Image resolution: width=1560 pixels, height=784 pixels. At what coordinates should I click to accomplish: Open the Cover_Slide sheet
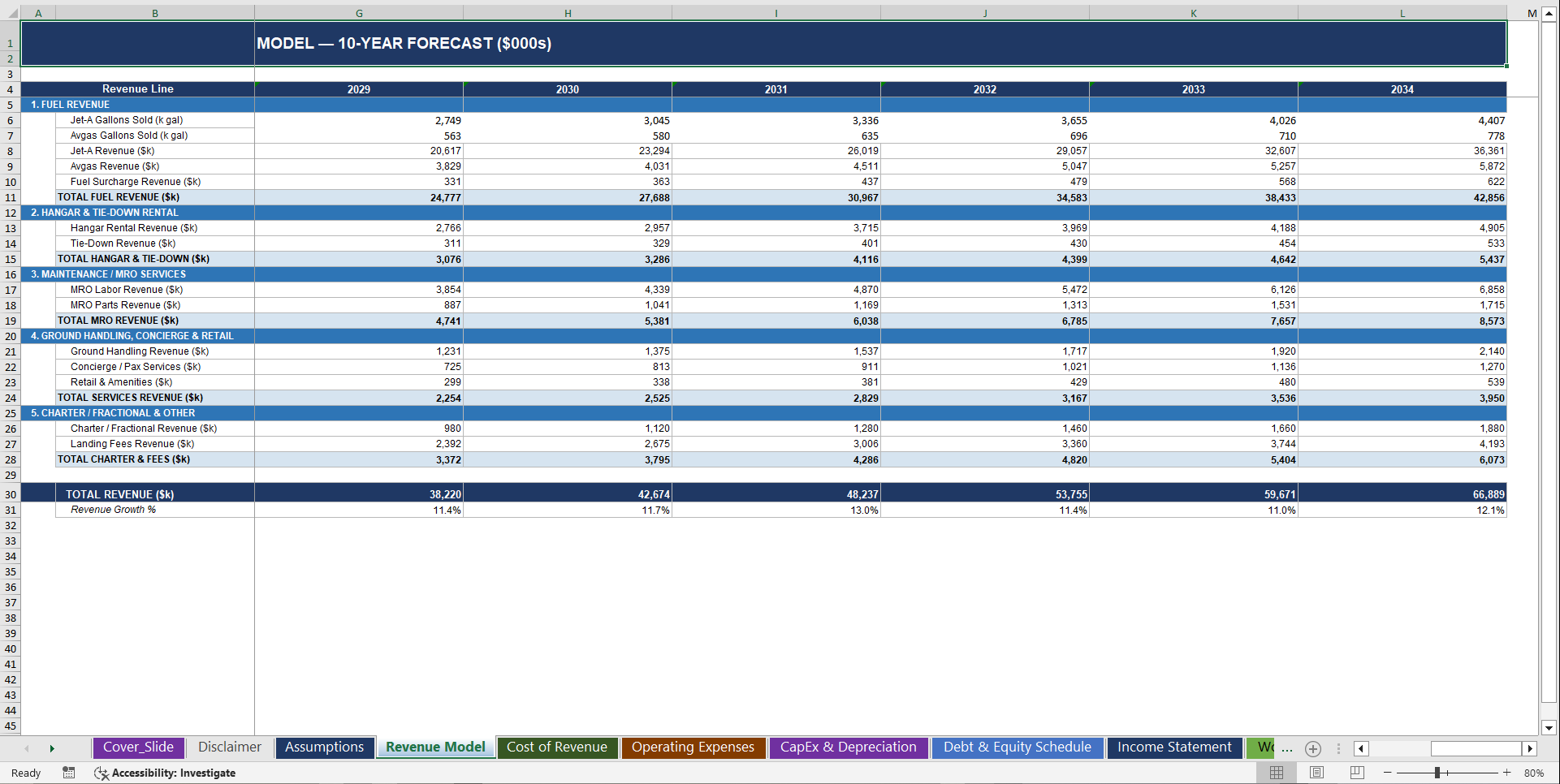click(139, 747)
